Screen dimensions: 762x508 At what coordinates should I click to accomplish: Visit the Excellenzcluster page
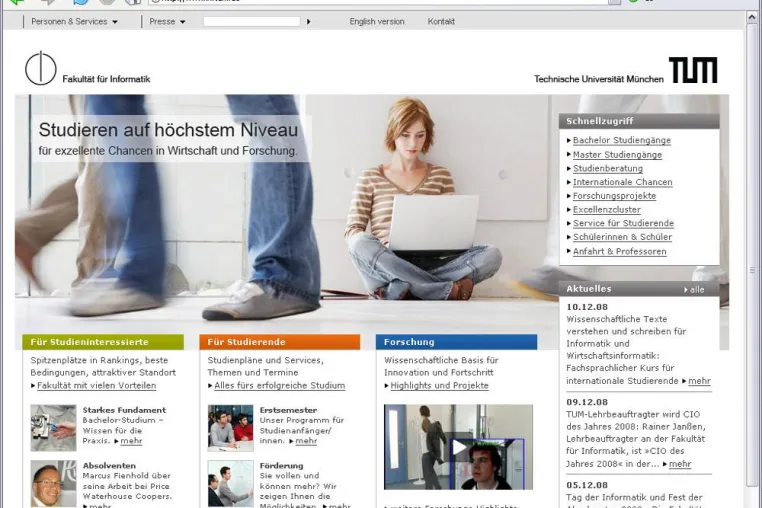[x=606, y=210]
